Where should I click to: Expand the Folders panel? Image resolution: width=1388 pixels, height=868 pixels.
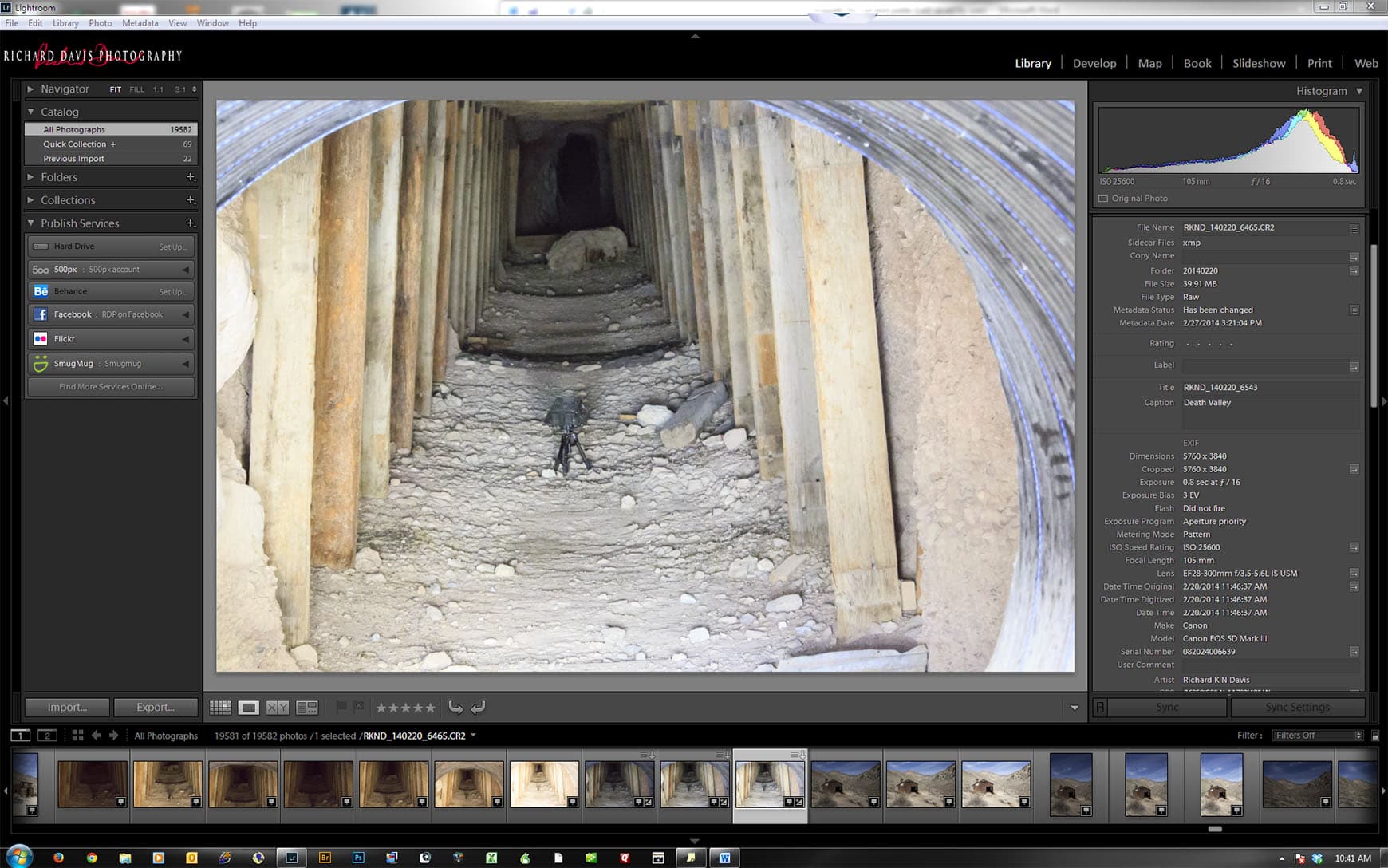[30, 177]
